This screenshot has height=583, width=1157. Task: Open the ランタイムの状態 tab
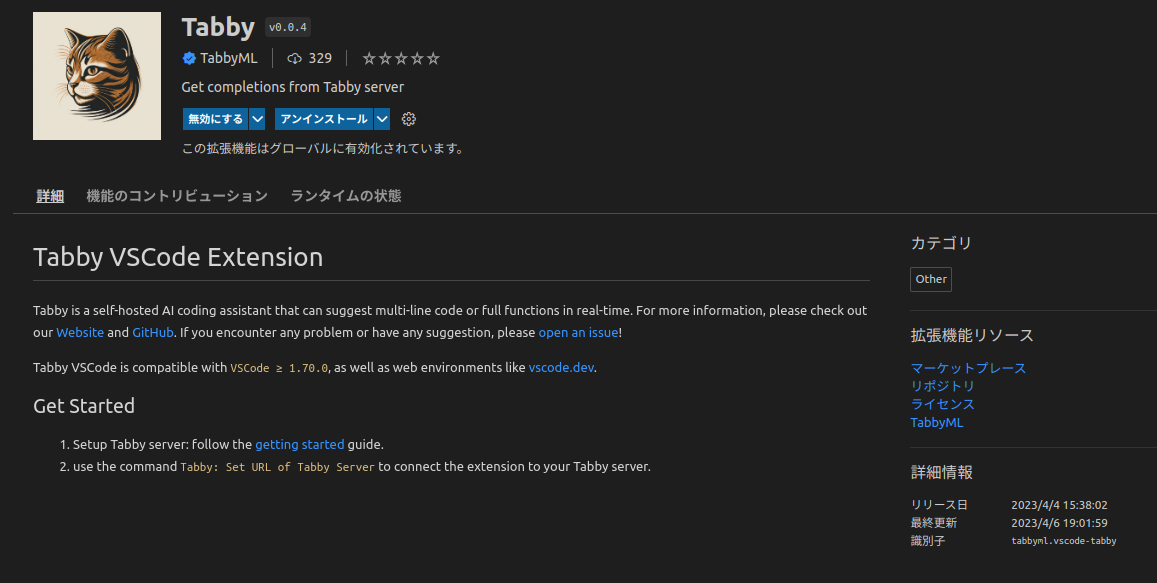(x=344, y=195)
